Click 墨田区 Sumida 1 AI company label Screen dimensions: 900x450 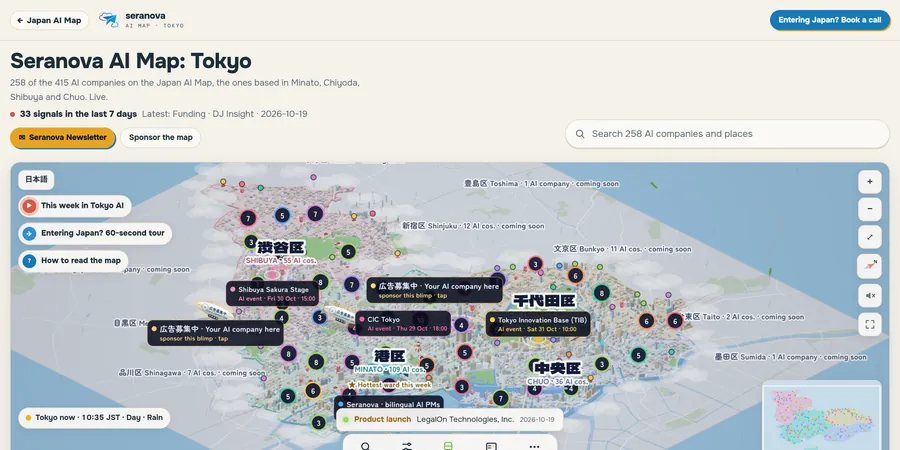pyautogui.click(x=790, y=357)
